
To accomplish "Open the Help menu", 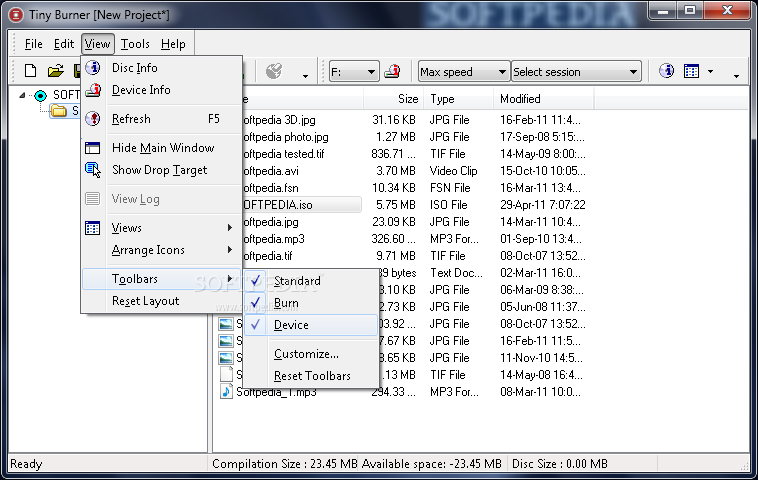I will (173, 44).
